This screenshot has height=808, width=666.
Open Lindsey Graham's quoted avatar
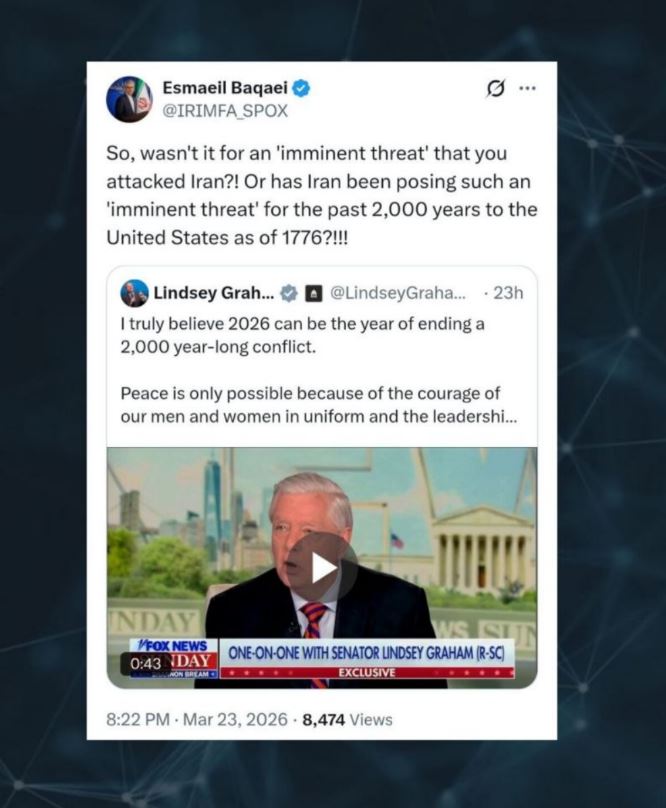click(134, 293)
